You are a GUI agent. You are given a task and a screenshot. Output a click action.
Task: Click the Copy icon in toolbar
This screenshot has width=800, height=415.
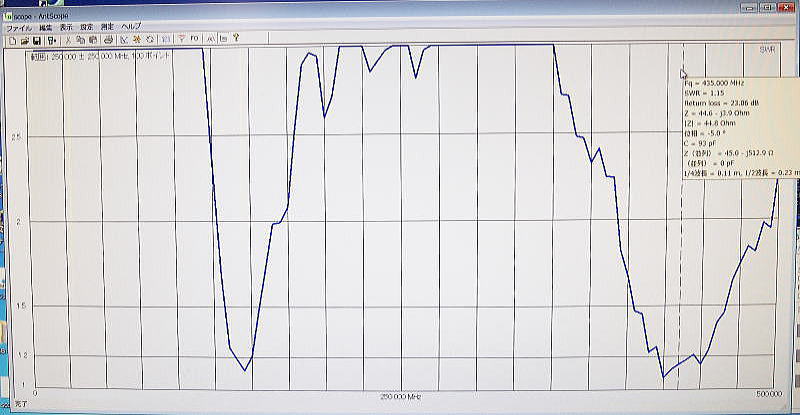(80, 39)
